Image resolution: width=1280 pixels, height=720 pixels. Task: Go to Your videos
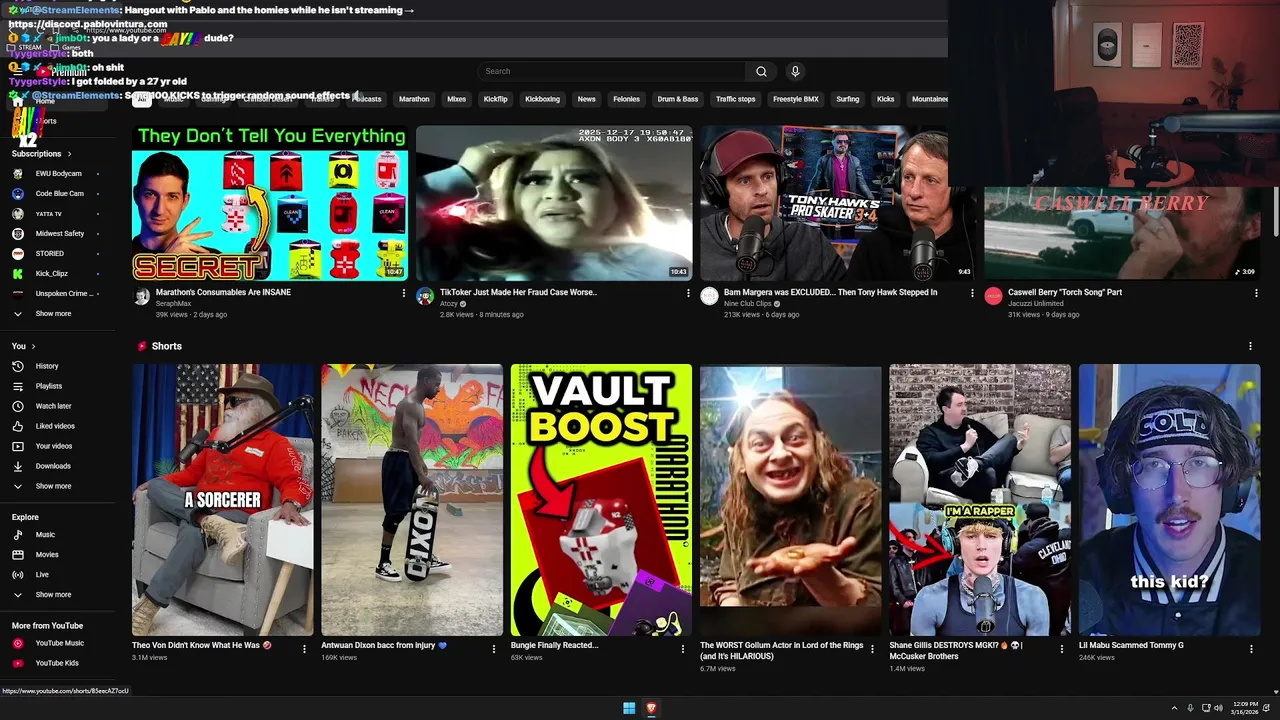coord(53,446)
